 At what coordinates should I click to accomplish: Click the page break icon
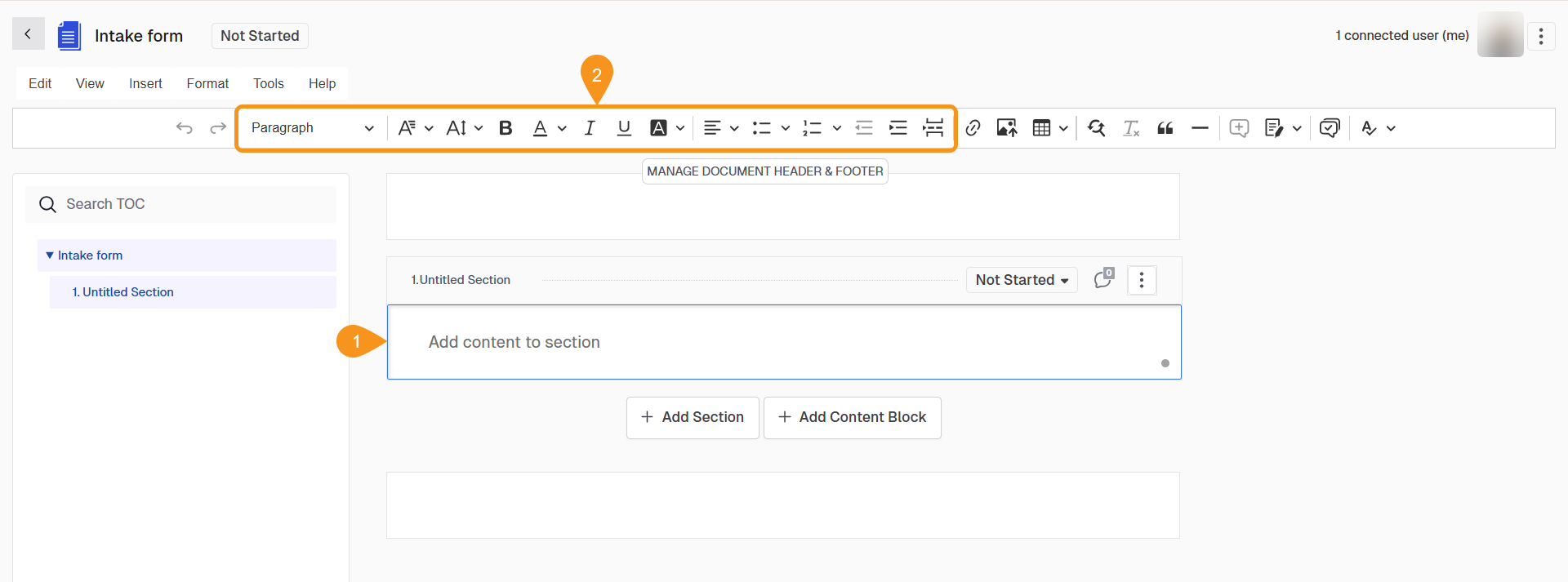(x=933, y=128)
